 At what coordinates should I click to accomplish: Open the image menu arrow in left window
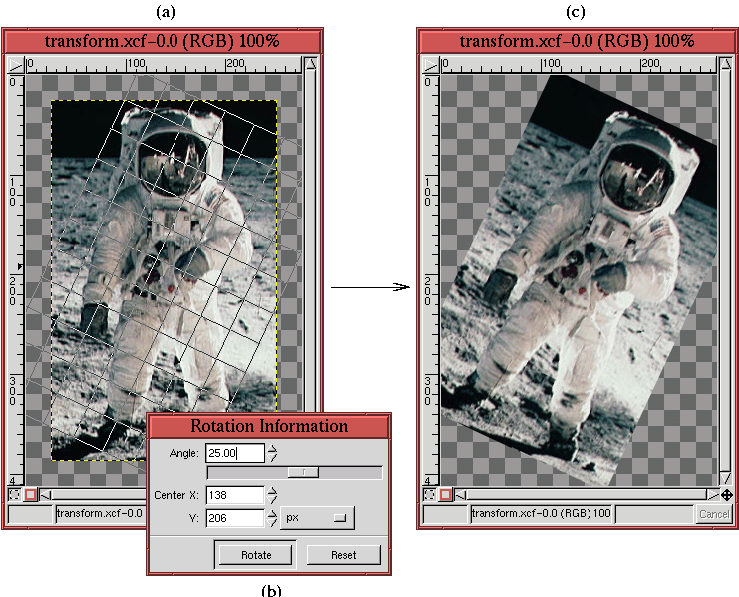16,64
